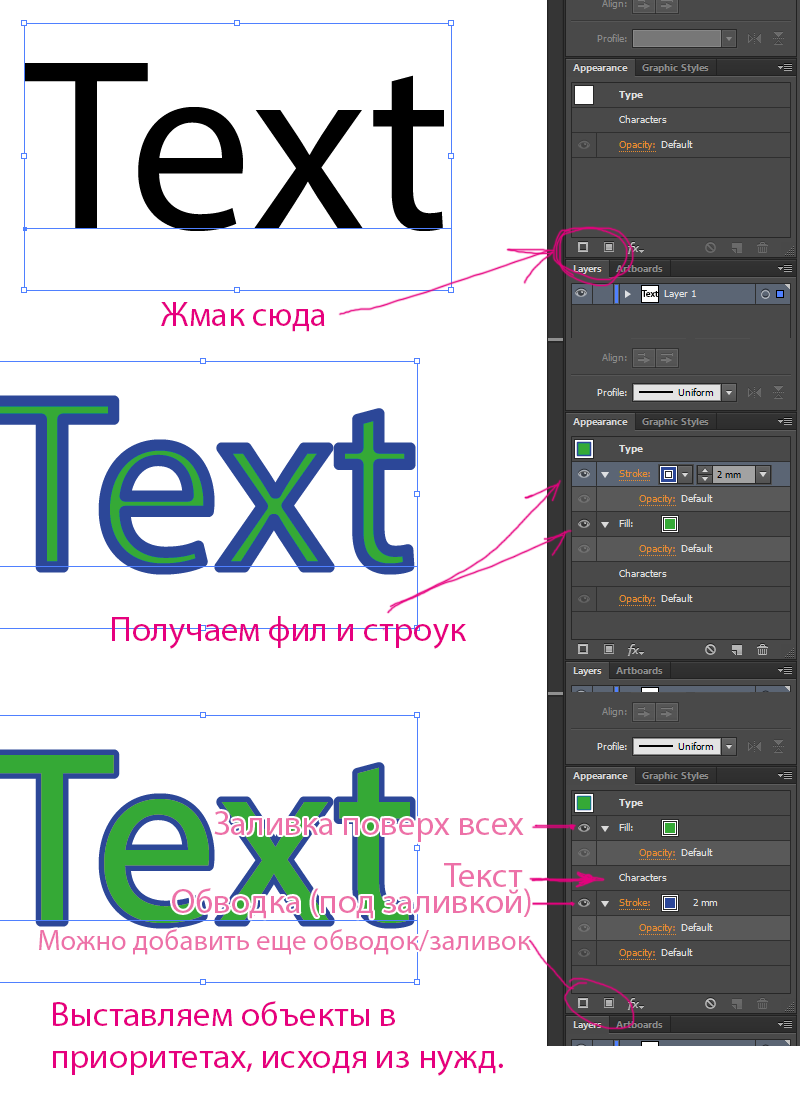Open panel menu of white-Type Appearance panel
This screenshot has width=800, height=1116.
click(x=785, y=68)
